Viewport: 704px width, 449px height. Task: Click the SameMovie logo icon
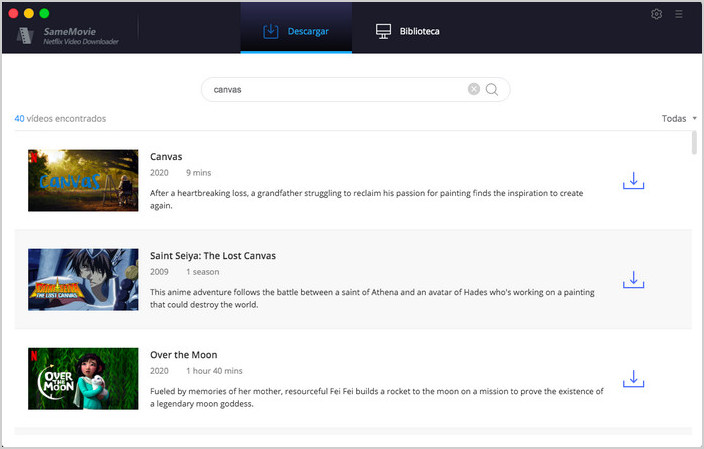click(25, 35)
